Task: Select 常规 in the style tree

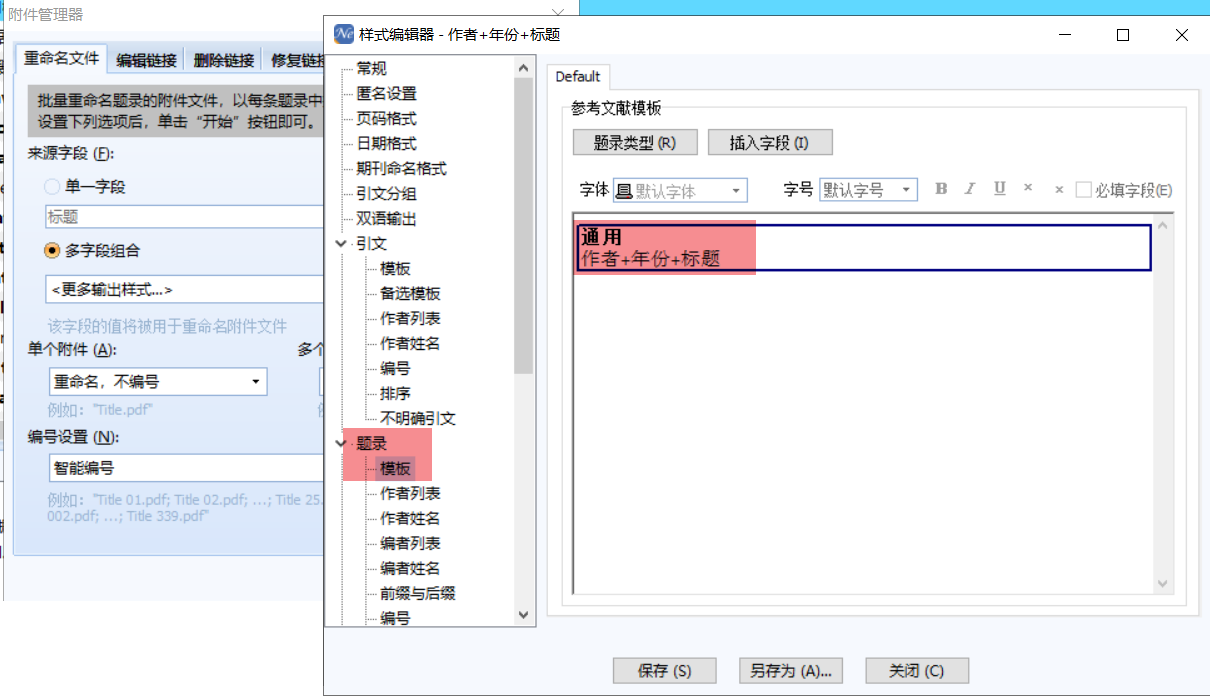Action: click(x=371, y=68)
